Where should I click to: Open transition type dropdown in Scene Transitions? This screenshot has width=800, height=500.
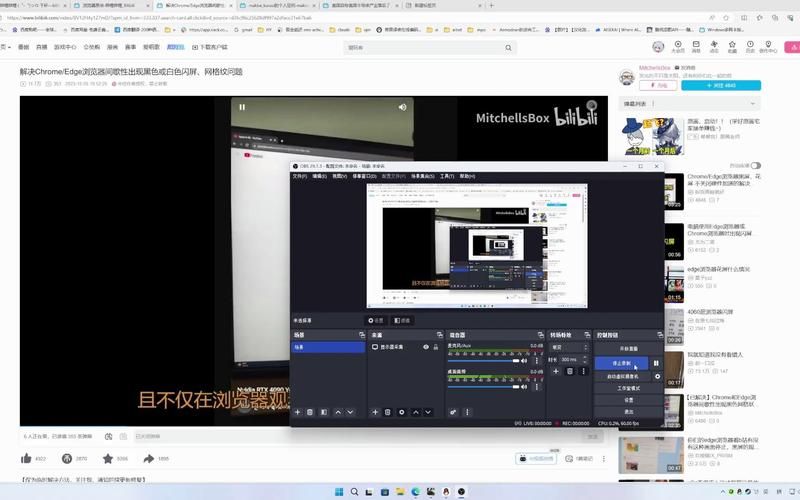pos(569,347)
